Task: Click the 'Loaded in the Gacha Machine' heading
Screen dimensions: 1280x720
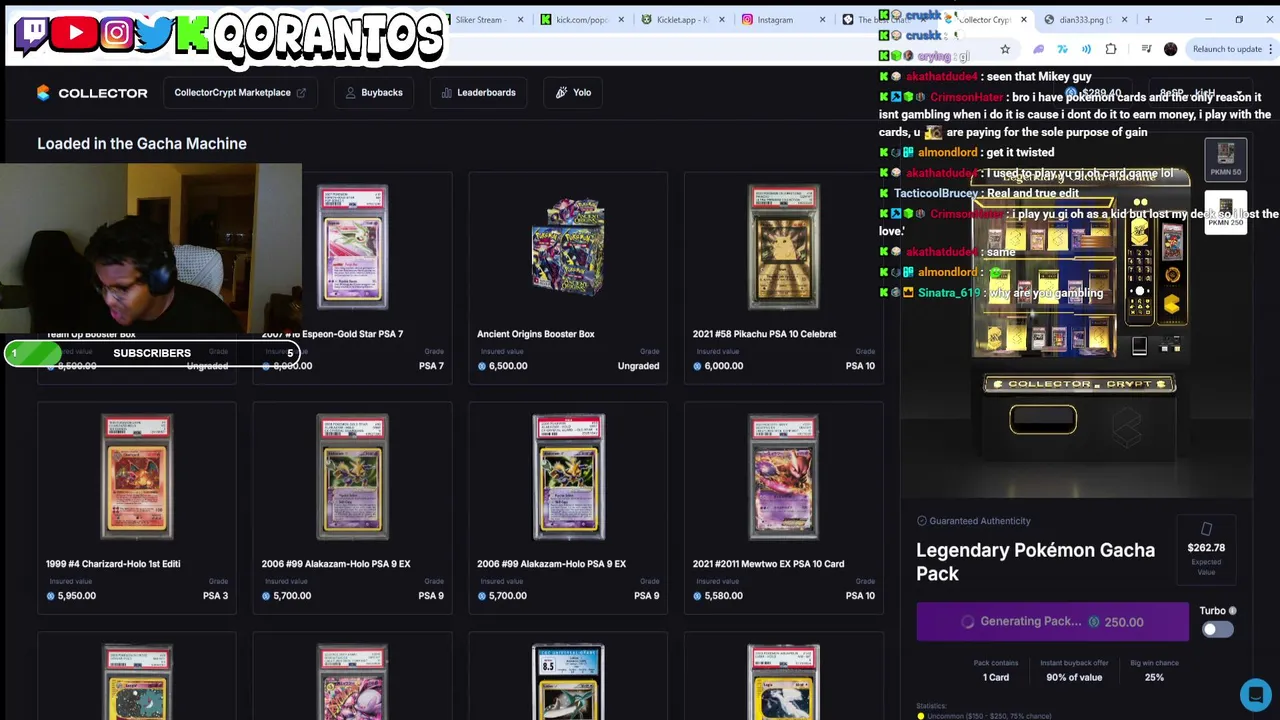Action: click(x=142, y=144)
